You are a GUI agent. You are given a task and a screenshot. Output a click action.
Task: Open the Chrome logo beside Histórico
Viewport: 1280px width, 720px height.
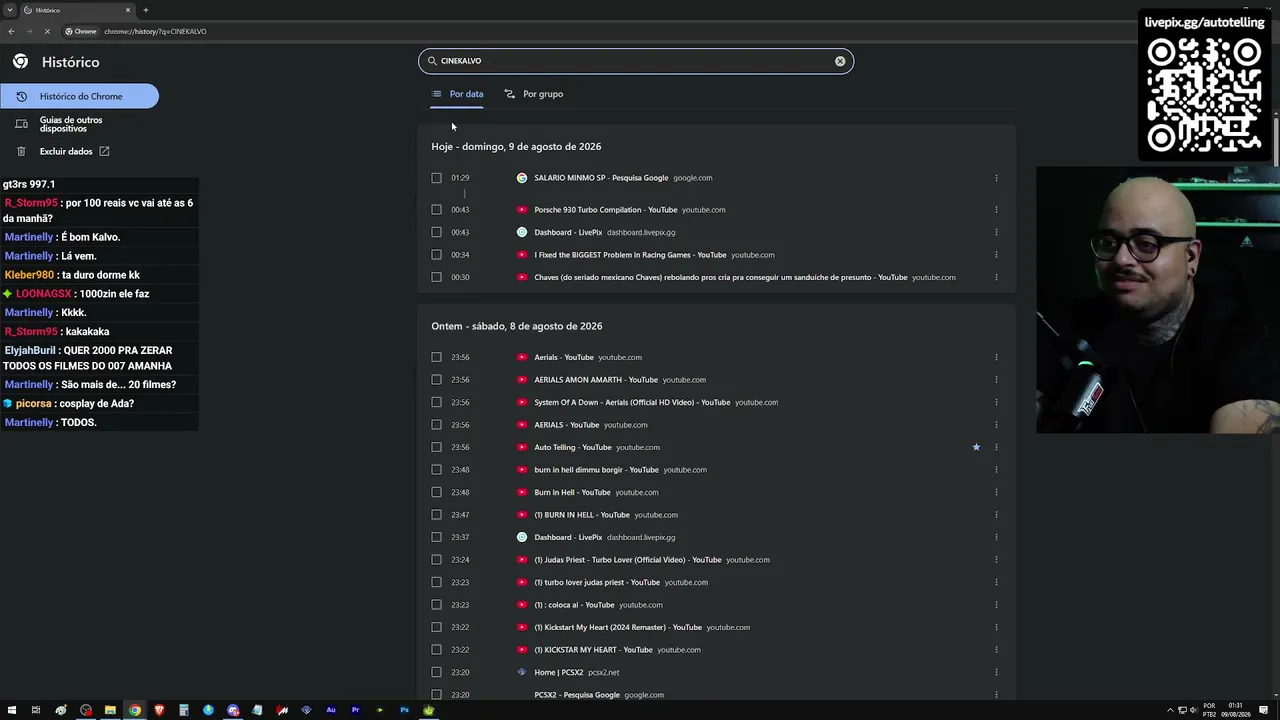(20, 62)
